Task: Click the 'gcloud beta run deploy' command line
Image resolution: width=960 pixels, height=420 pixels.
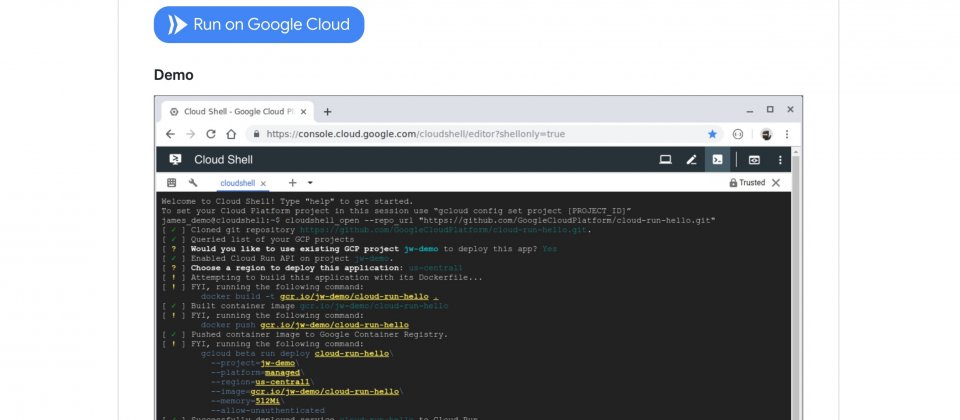Action: [x=297, y=353]
